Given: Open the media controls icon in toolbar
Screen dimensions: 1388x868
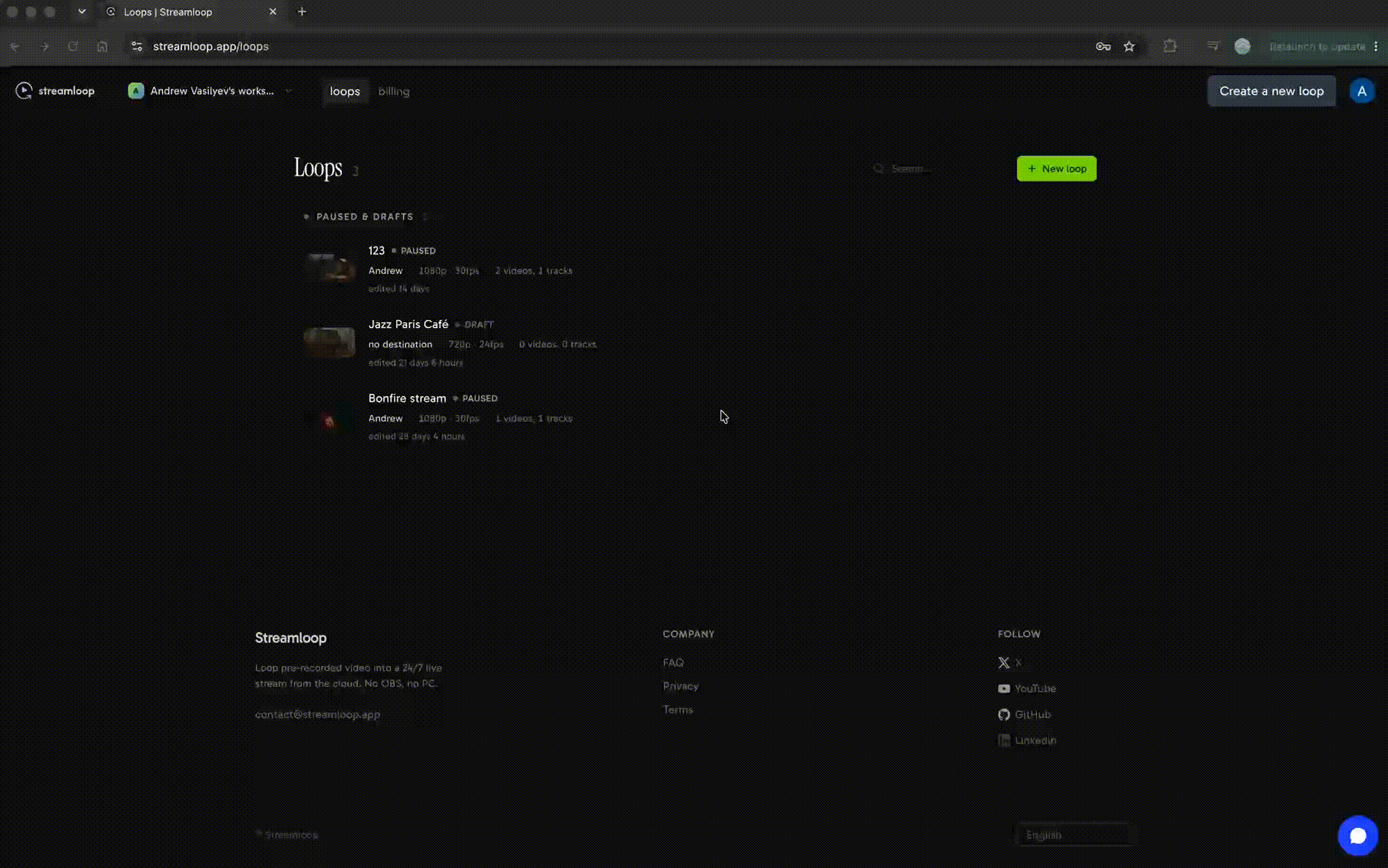Looking at the screenshot, I should click(1213, 46).
